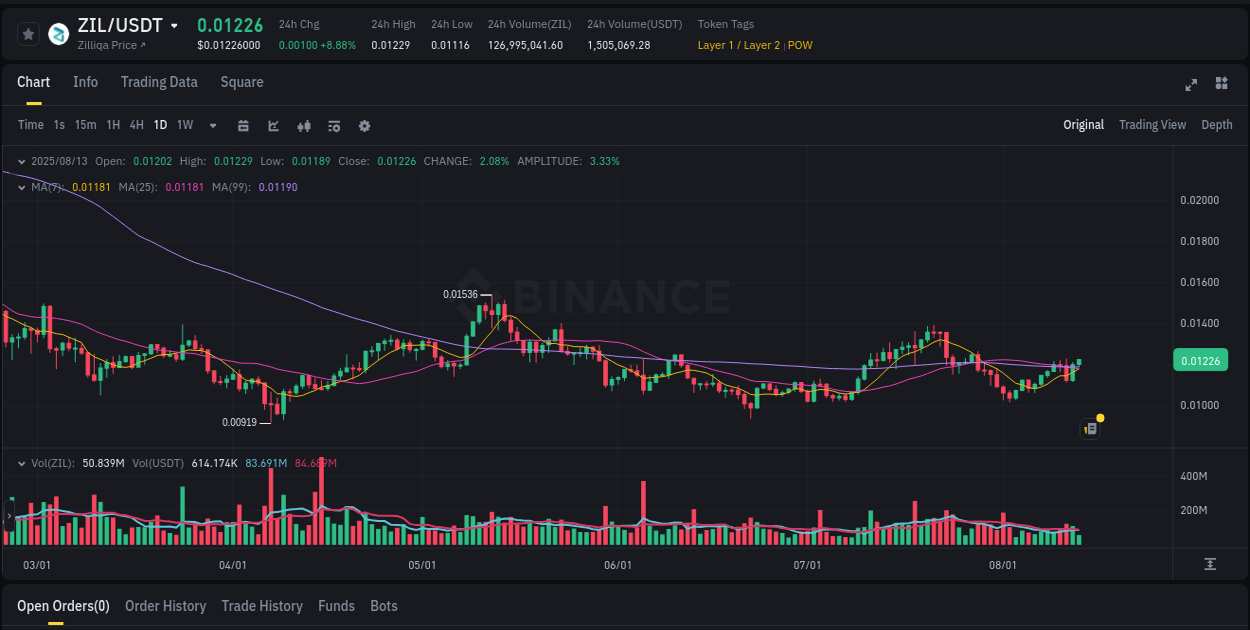This screenshot has height=630, width=1250.
Task: Collapse the MA indicator row chevron
Action: point(21,186)
